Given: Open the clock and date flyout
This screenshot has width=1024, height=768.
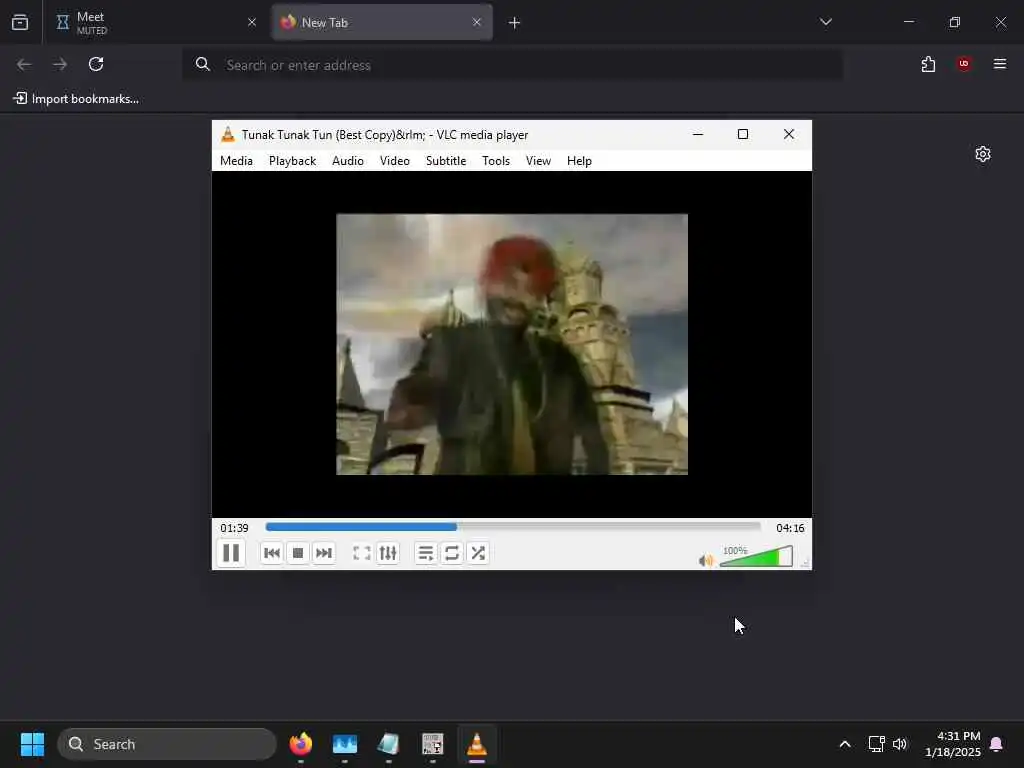Looking at the screenshot, I should point(953,744).
